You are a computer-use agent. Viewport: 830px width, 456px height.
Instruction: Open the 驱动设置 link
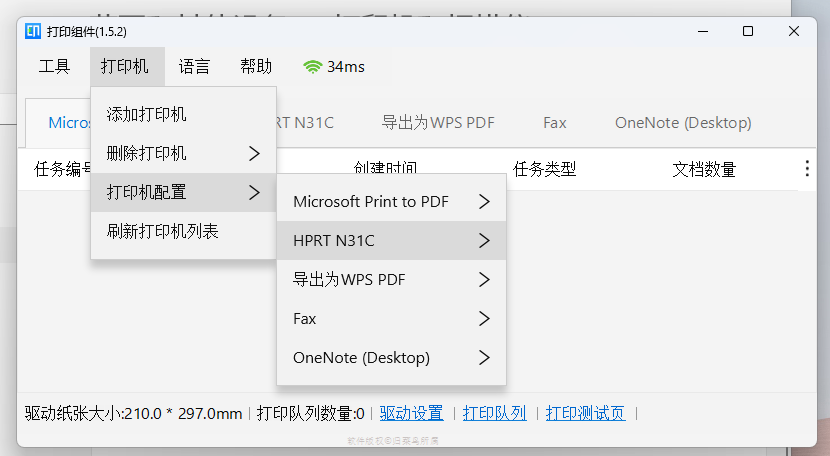coord(411,413)
